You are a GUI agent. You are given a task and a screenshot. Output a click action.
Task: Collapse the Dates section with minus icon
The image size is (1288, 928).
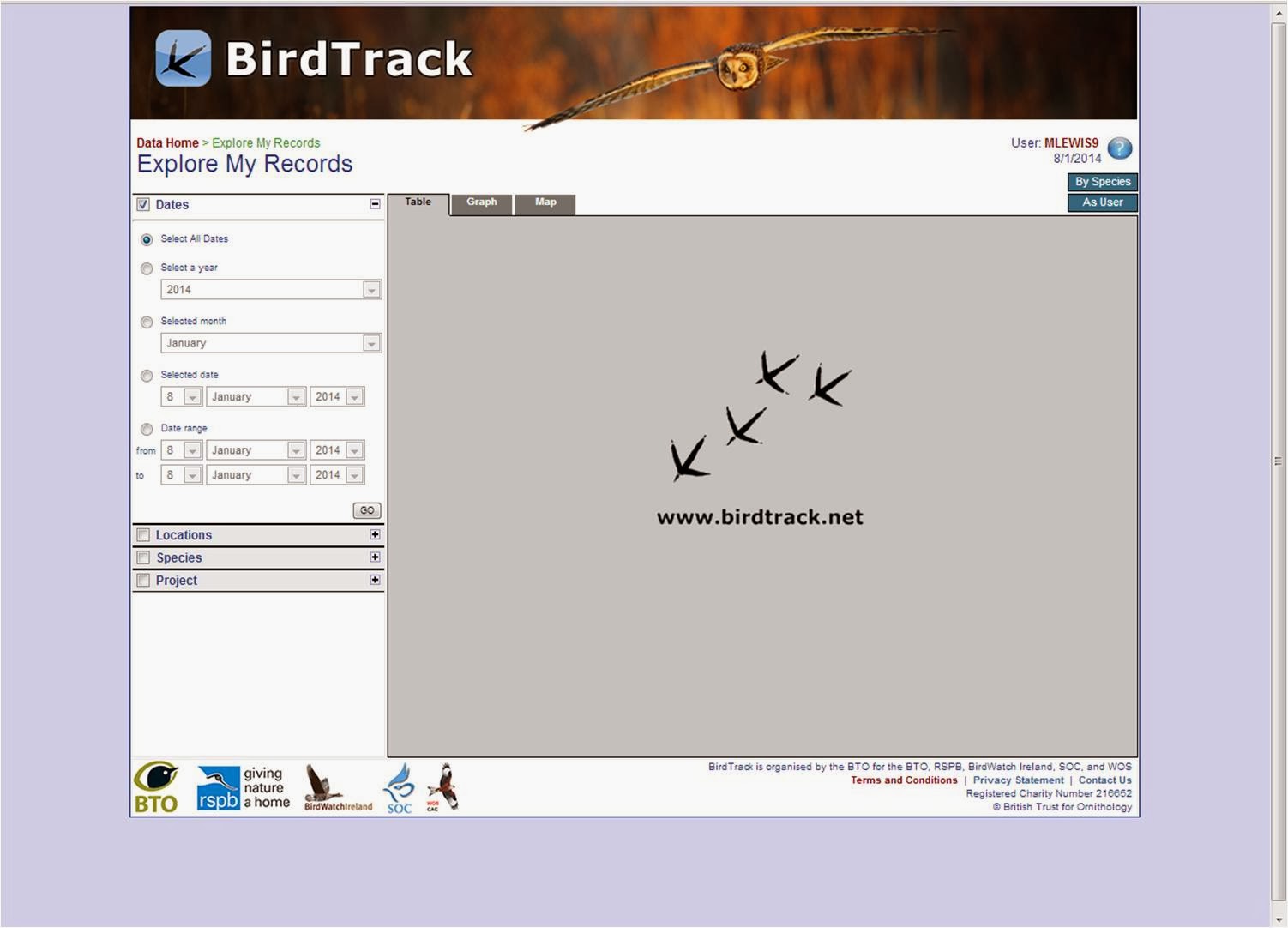tap(375, 204)
